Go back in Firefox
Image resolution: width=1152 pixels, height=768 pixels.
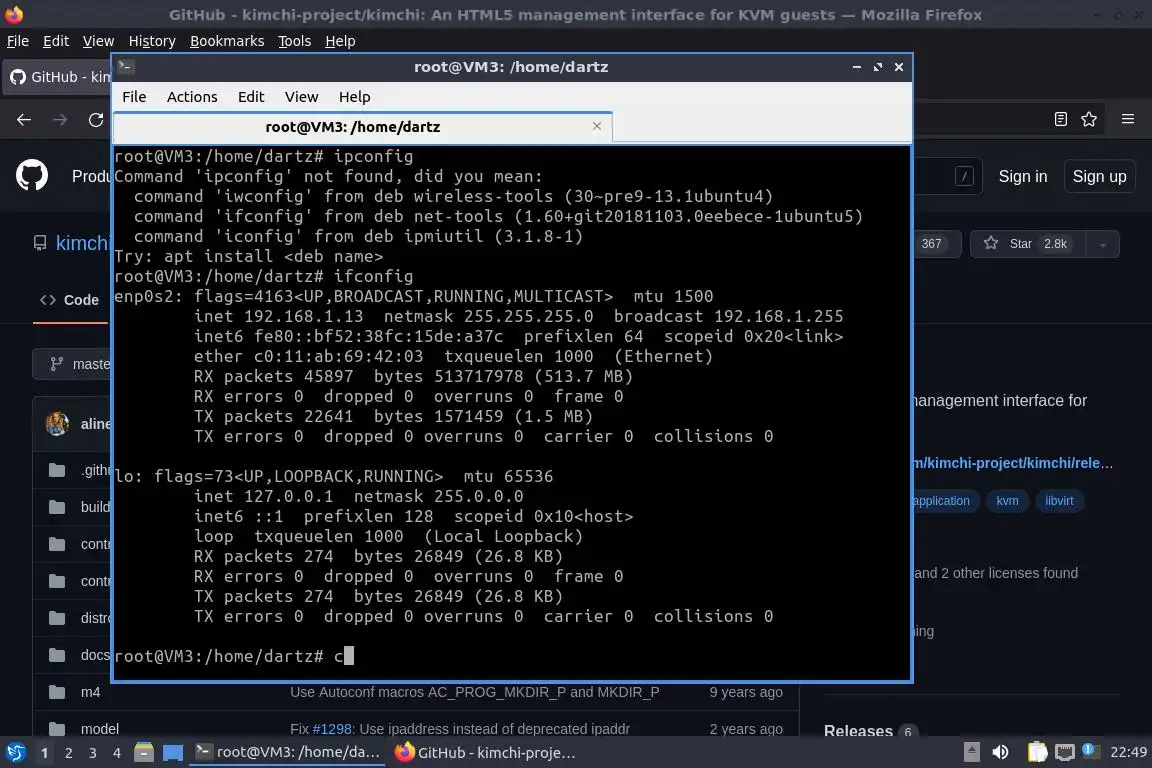pos(24,120)
